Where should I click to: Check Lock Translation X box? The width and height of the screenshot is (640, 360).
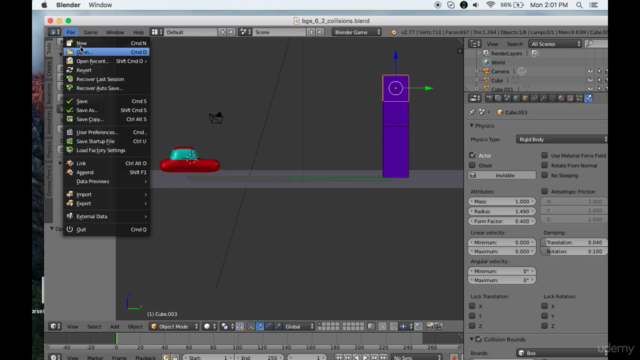click(472, 306)
